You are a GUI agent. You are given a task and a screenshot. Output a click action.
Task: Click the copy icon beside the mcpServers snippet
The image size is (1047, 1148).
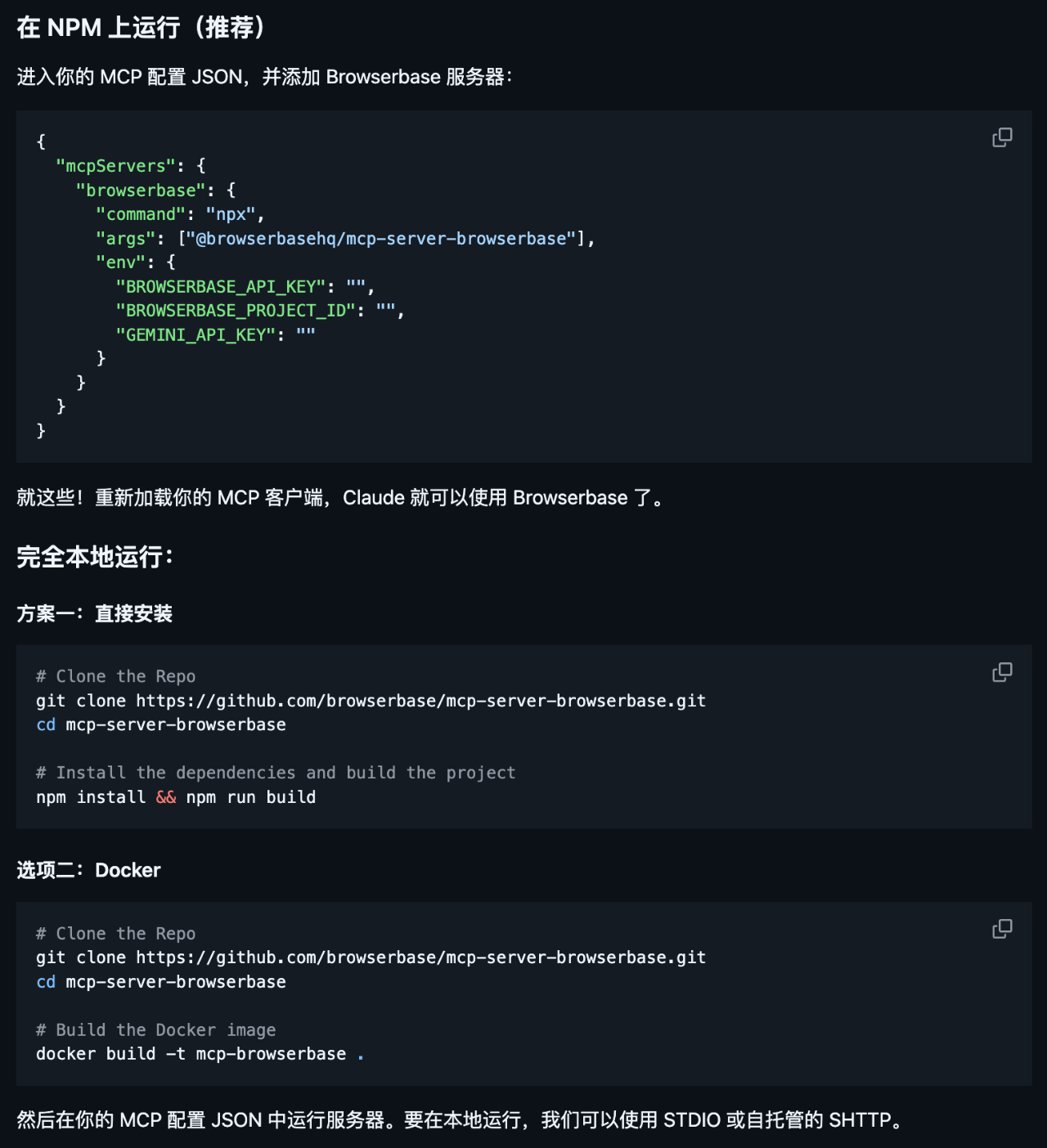(x=1001, y=137)
